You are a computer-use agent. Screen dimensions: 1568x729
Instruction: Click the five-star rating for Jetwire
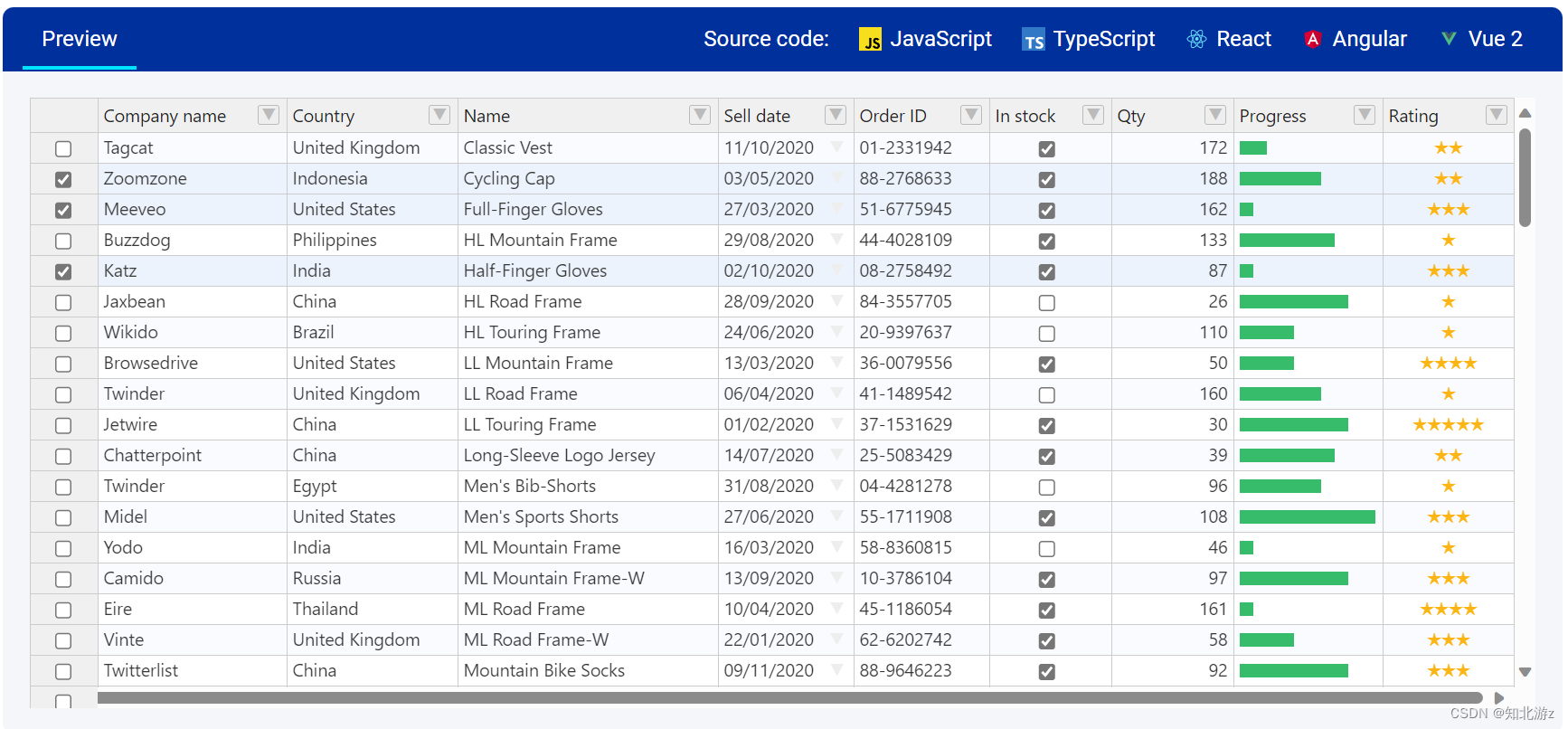(1449, 424)
